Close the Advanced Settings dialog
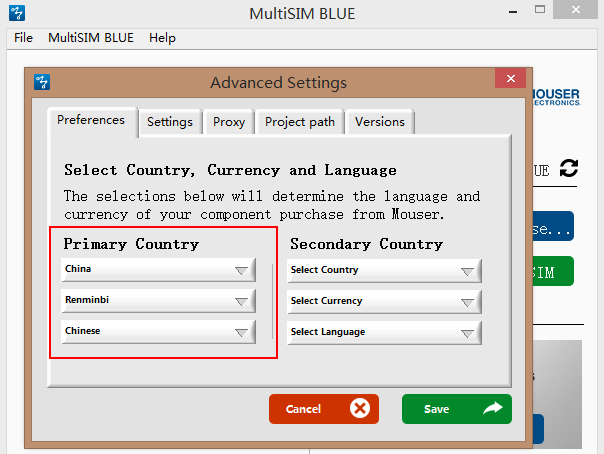The height and width of the screenshot is (454, 604). [x=511, y=79]
